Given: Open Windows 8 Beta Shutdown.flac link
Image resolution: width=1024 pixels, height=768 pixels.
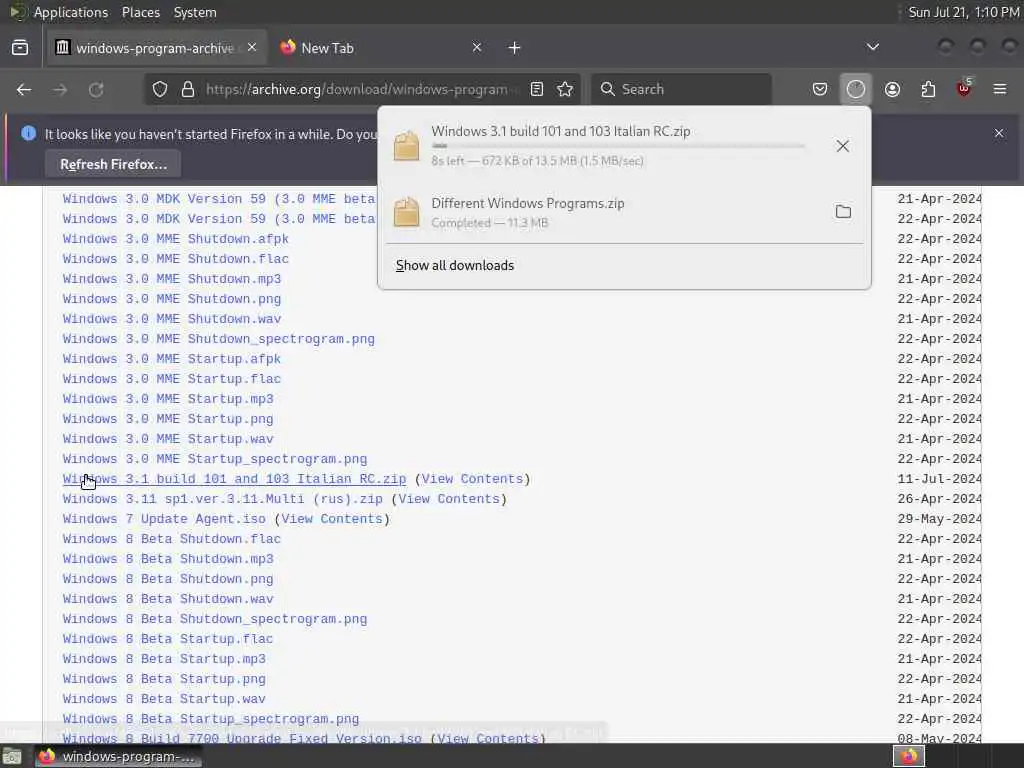Looking at the screenshot, I should [x=172, y=539].
